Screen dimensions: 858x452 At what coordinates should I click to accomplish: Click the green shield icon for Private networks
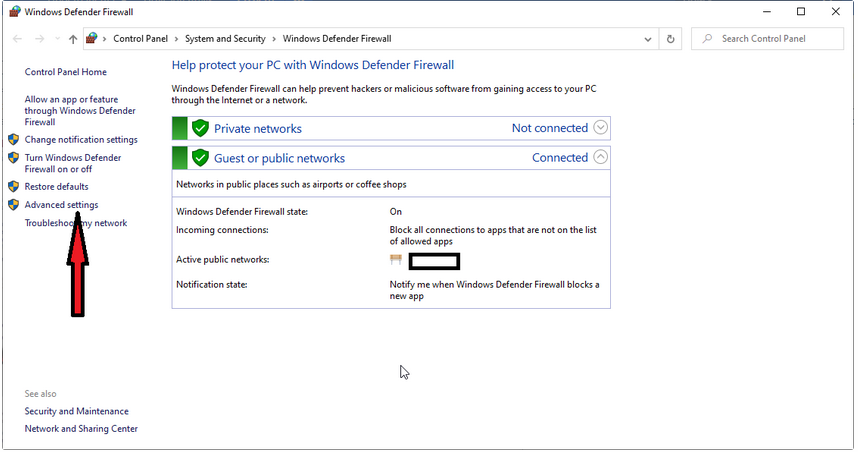[x=200, y=128]
